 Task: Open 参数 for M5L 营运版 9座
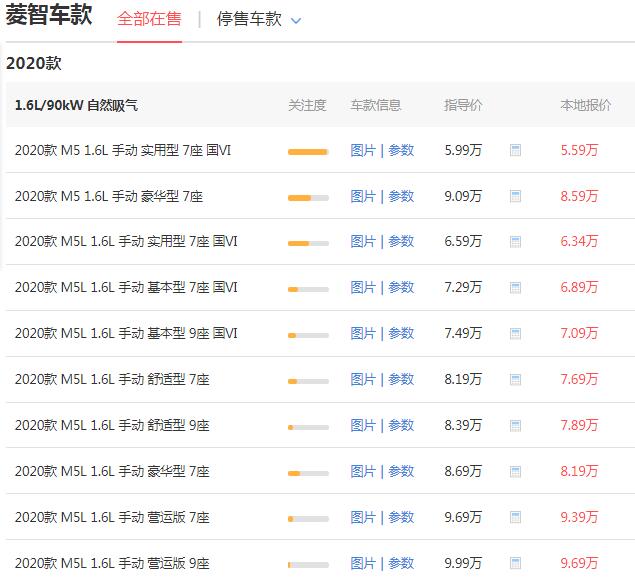tap(401, 563)
